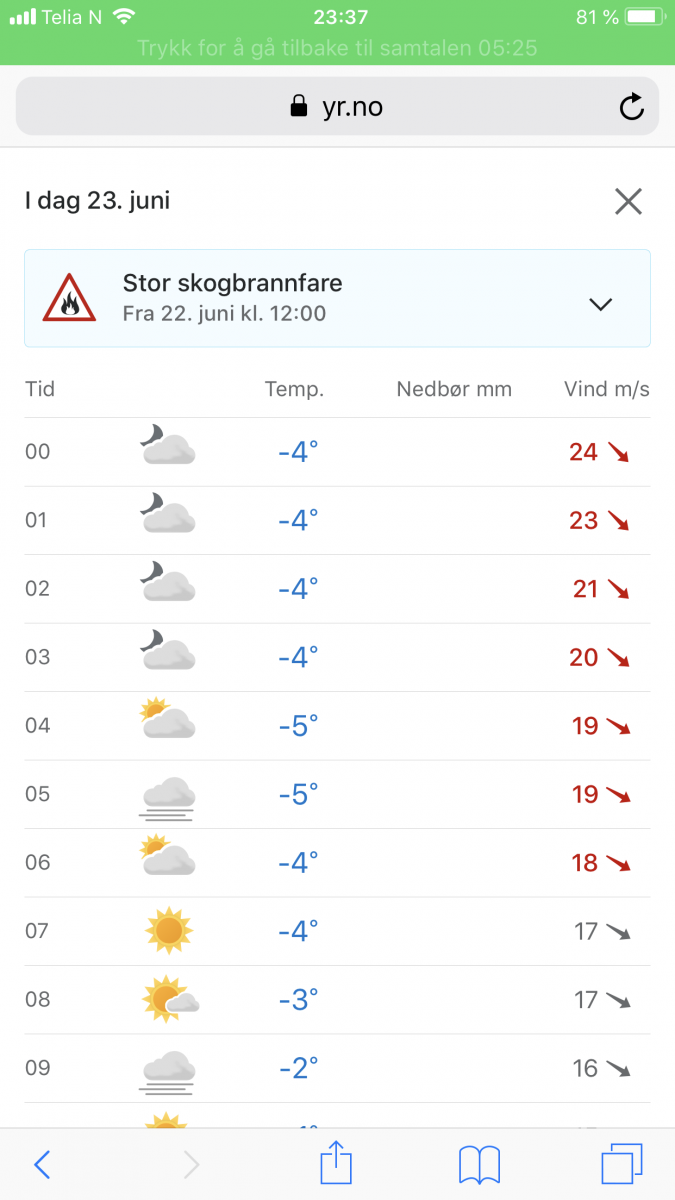Select the 24 m/s wind value
This screenshot has height=1200, width=675.
pos(583,452)
